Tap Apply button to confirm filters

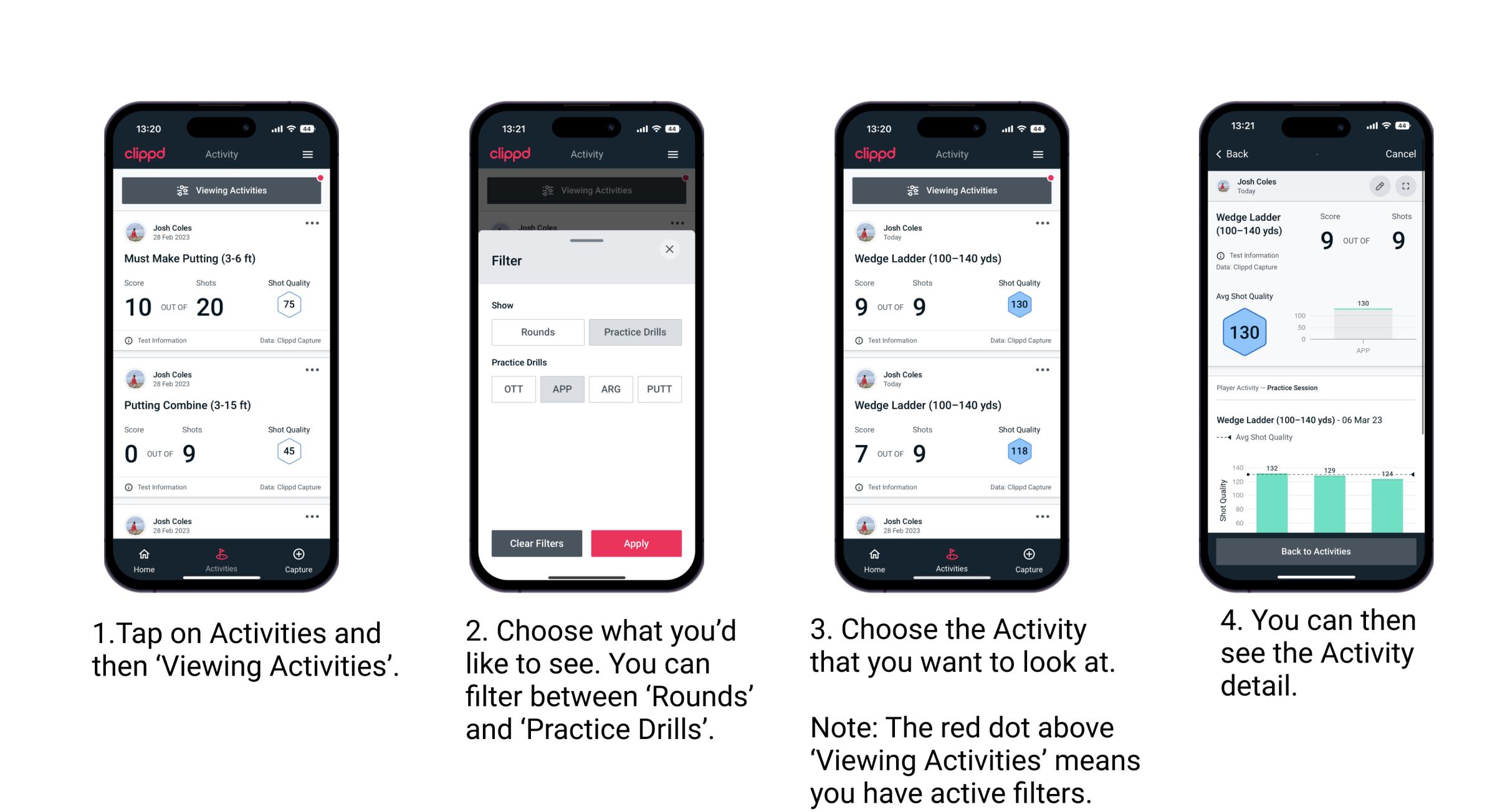(x=637, y=542)
